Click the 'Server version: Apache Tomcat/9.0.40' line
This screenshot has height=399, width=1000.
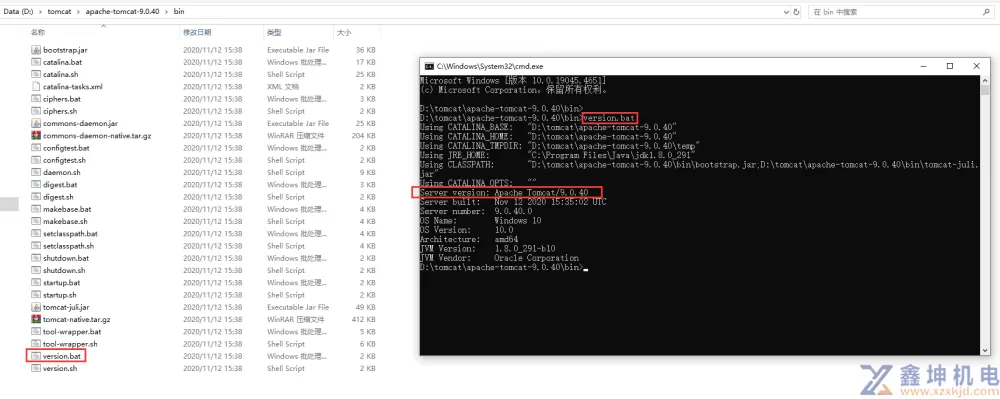504,192
